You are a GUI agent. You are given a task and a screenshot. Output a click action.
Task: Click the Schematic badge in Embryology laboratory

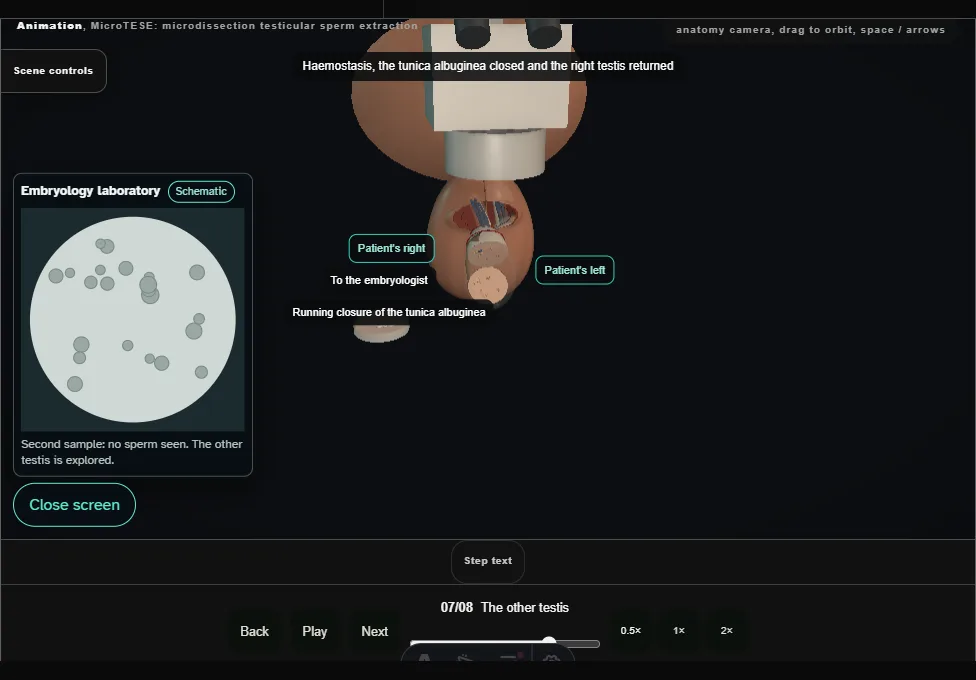(x=201, y=191)
